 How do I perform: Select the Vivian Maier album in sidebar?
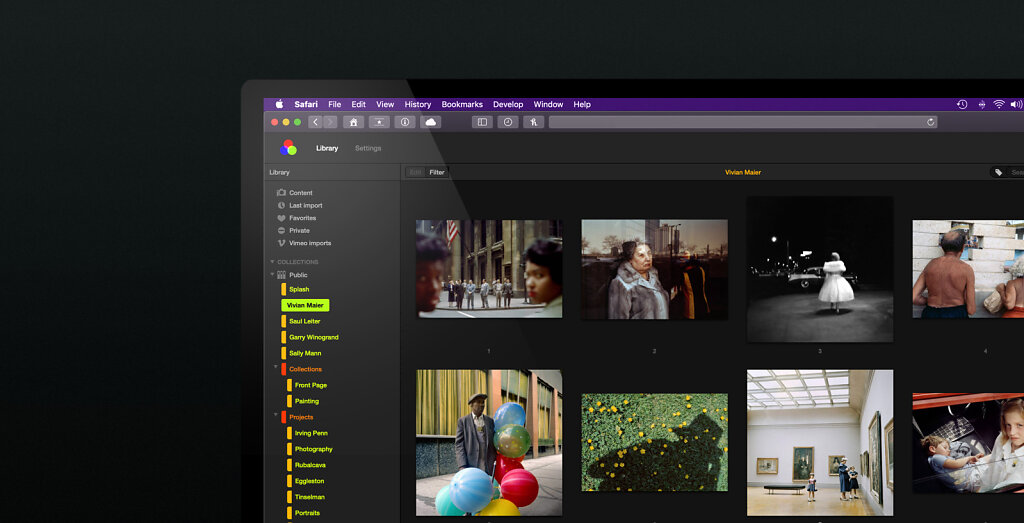point(305,305)
